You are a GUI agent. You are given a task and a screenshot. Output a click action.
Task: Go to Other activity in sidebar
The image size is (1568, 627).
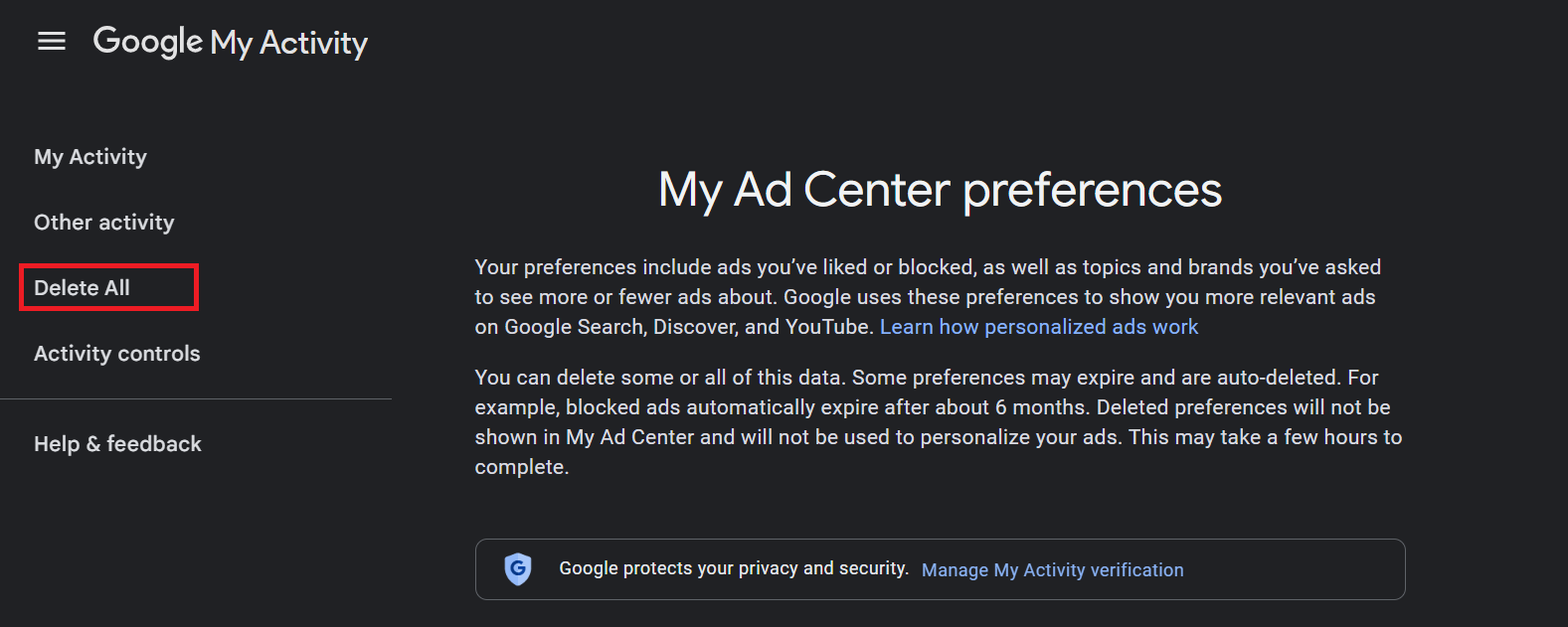104,223
